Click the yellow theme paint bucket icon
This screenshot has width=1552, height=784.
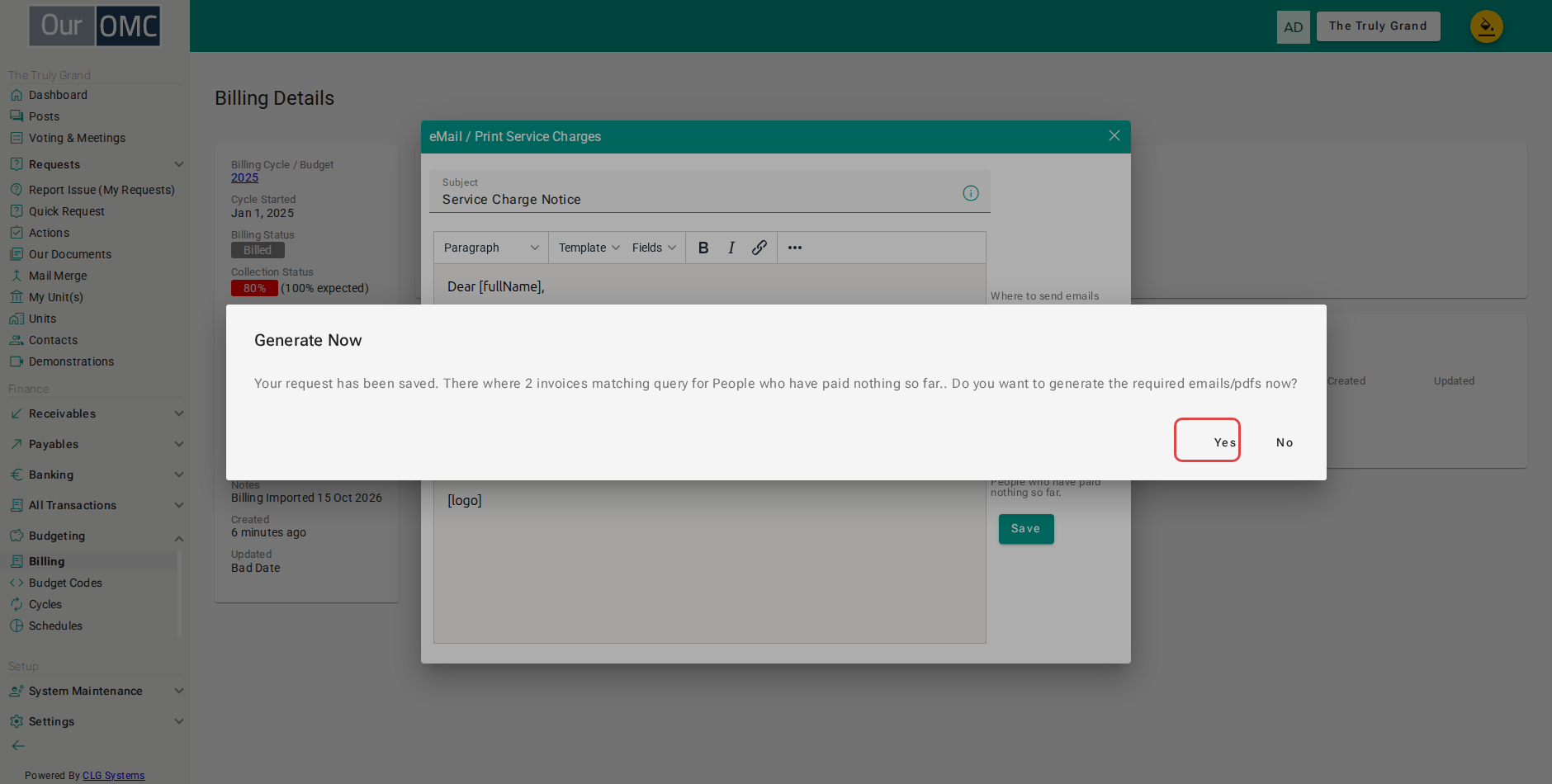[1487, 27]
